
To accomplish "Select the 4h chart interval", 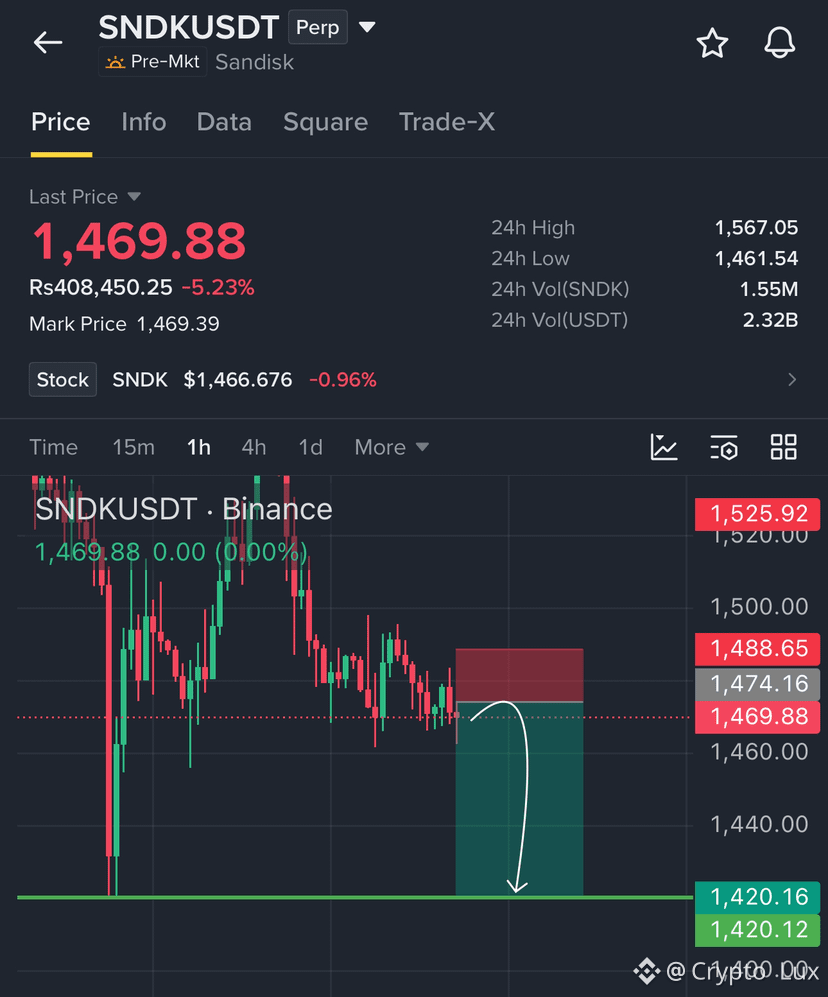I will [254, 448].
